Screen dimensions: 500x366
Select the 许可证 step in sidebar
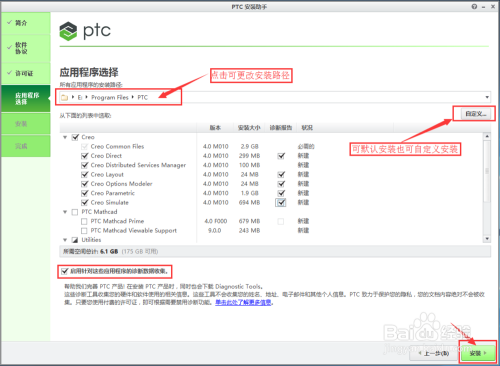(x=26, y=73)
